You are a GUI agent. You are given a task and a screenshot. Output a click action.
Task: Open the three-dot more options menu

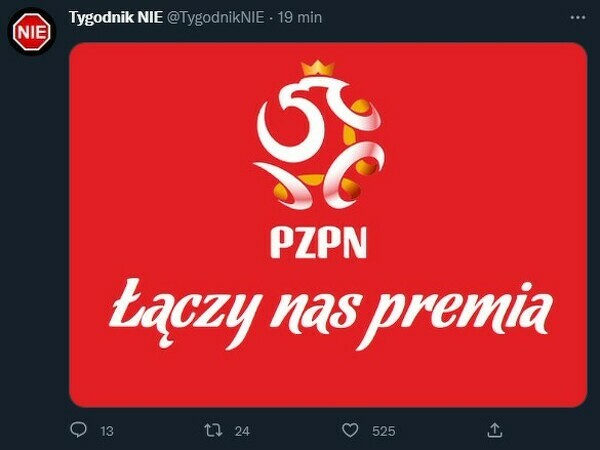point(577,18)
